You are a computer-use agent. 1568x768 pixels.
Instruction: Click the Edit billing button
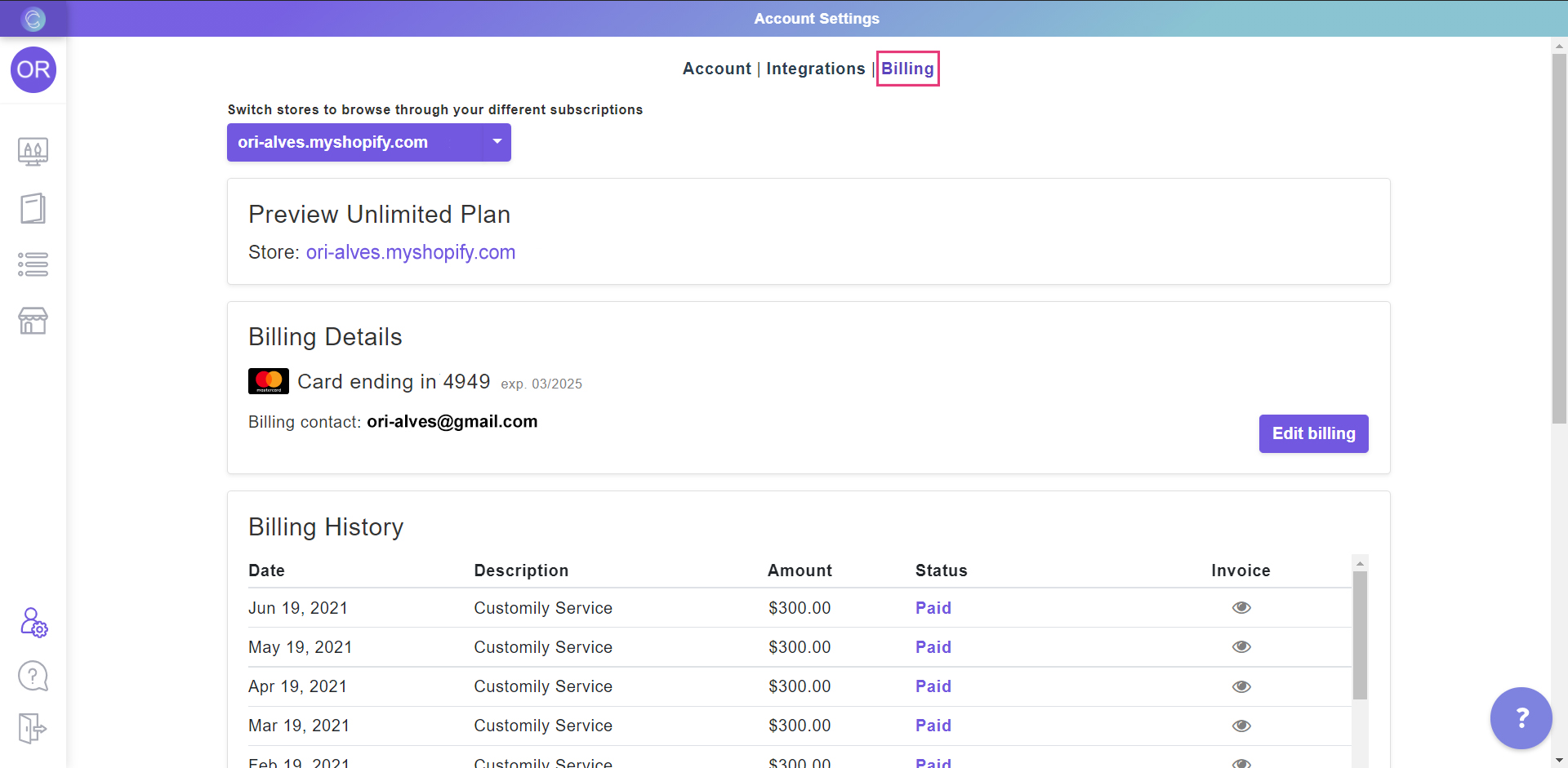[1313, 433]
